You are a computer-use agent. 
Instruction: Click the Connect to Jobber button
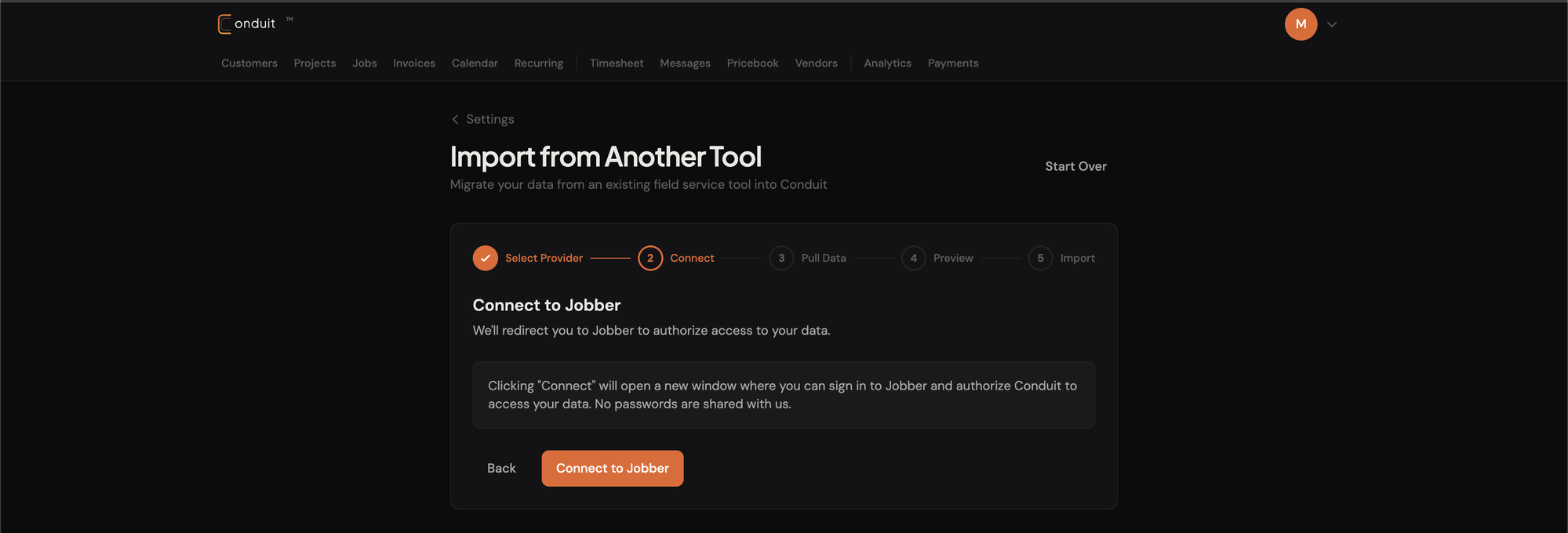pyautogui.click(x=613, y=468)
